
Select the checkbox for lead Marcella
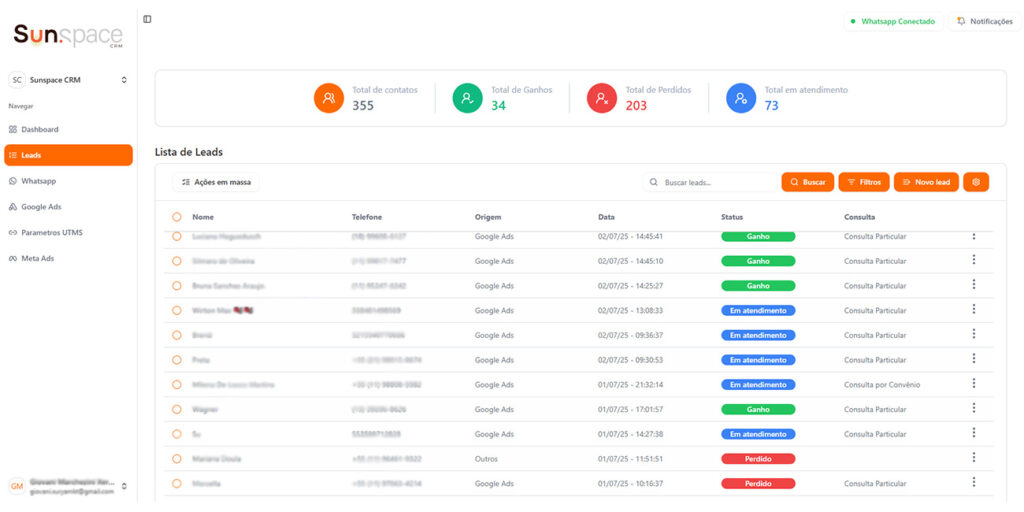[177, 483]
